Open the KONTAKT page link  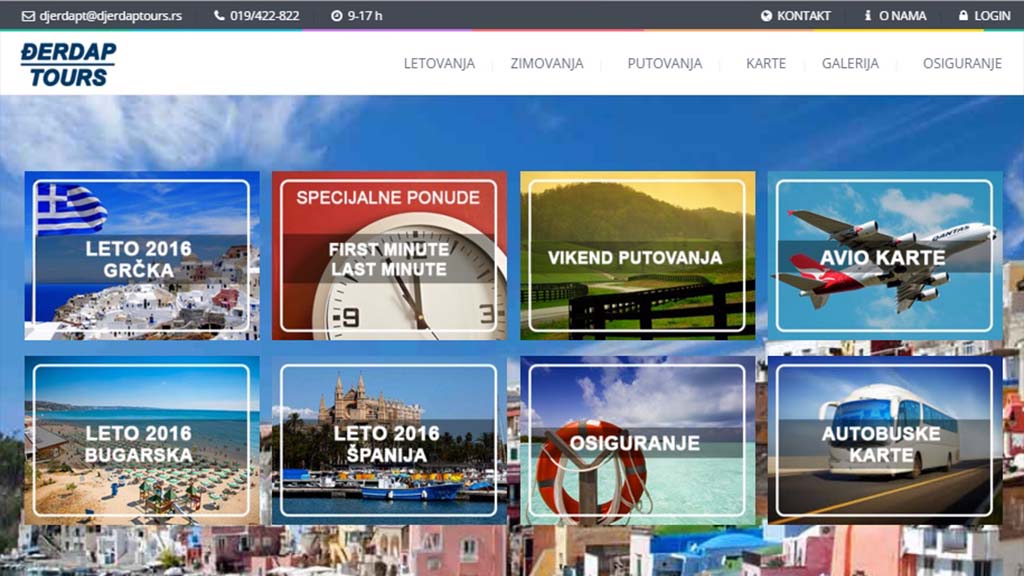(x=804, y=16)
